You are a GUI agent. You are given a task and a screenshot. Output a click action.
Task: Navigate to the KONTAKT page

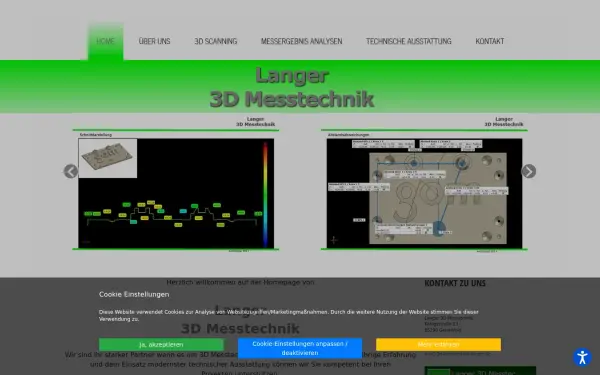(x=489, y=41)
